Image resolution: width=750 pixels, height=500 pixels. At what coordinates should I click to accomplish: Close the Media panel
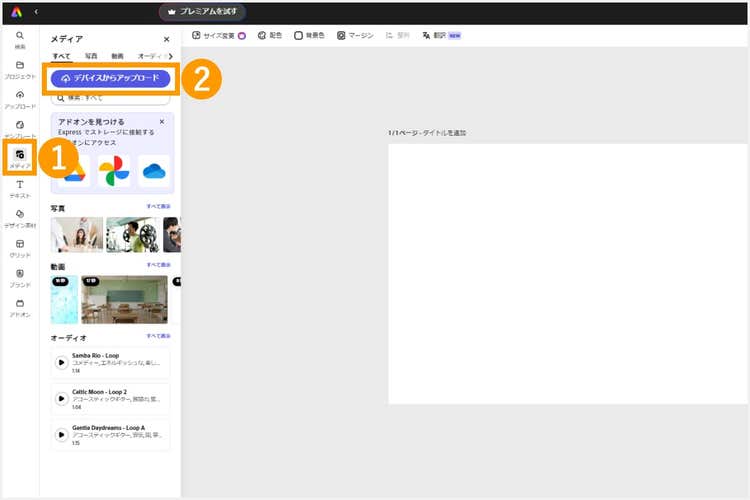pos(166,39)
